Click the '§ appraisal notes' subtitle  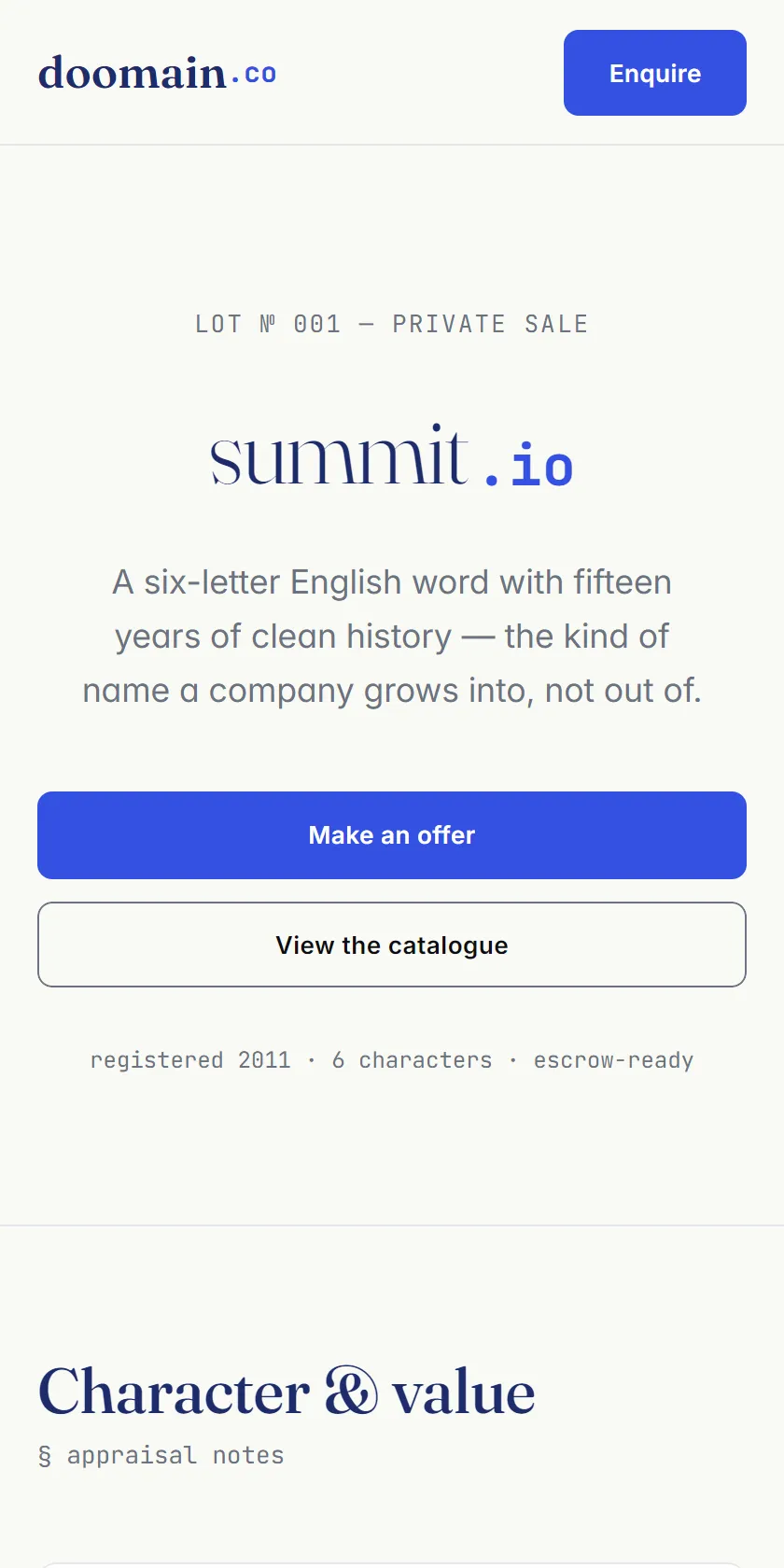point(161,1455)
